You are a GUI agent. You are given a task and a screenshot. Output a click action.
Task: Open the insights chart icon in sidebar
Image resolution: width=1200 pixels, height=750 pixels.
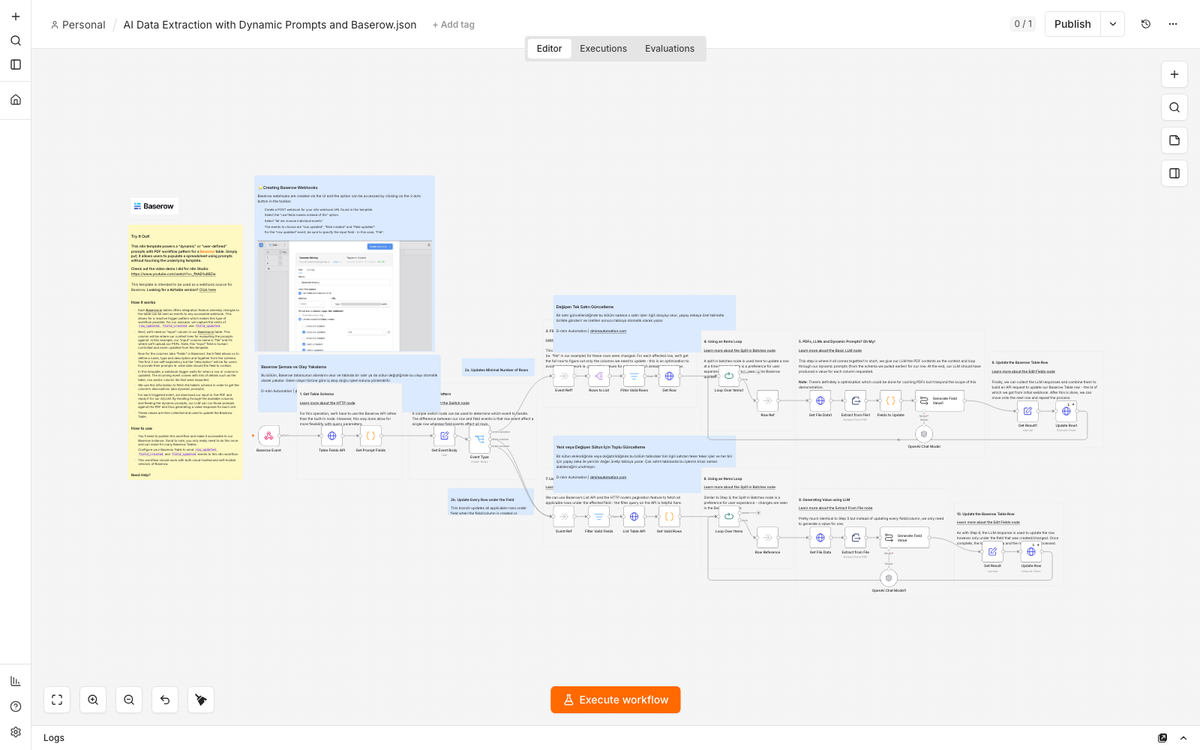click(x=15, y=681)
